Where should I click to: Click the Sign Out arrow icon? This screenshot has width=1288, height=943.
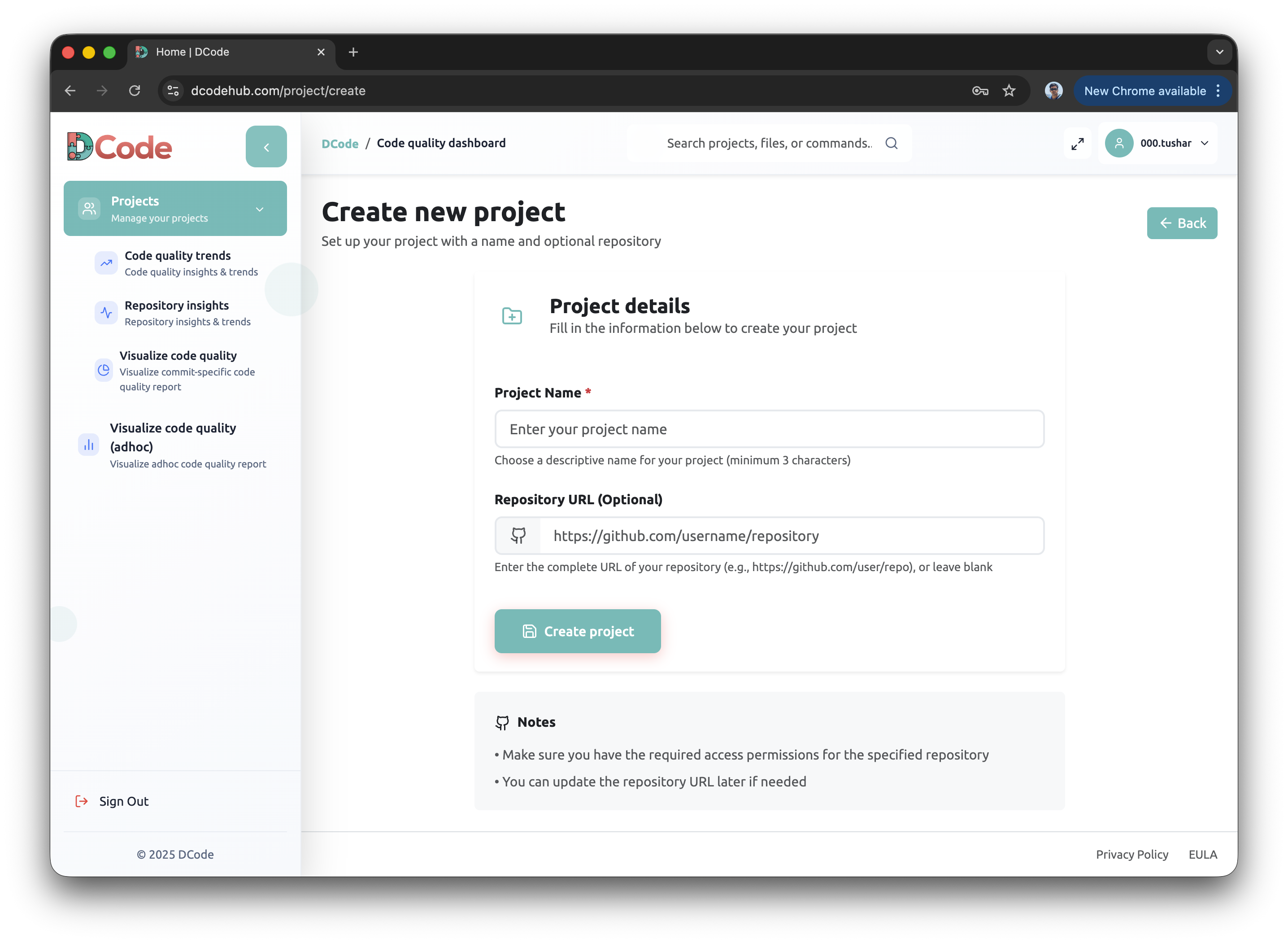(82, 801)
